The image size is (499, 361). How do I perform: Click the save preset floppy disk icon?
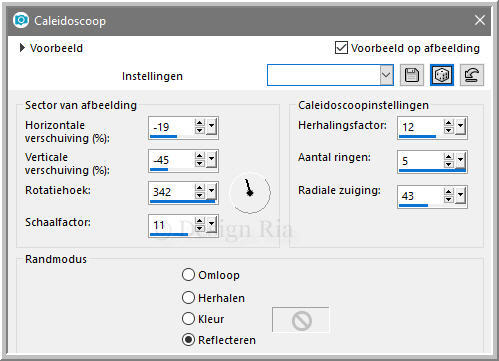[x=412, y=75]
